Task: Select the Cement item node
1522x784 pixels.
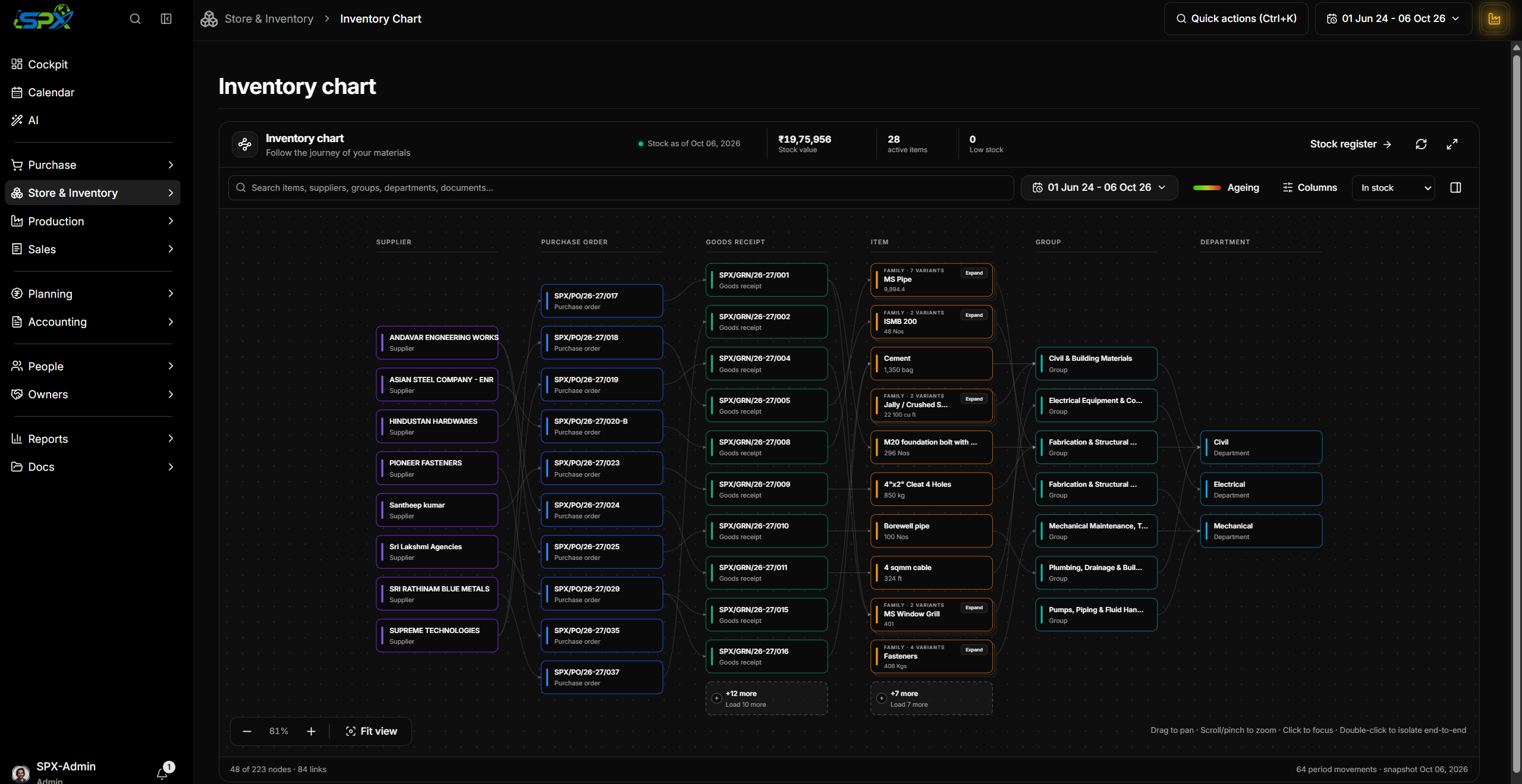Action: (931, 364)
